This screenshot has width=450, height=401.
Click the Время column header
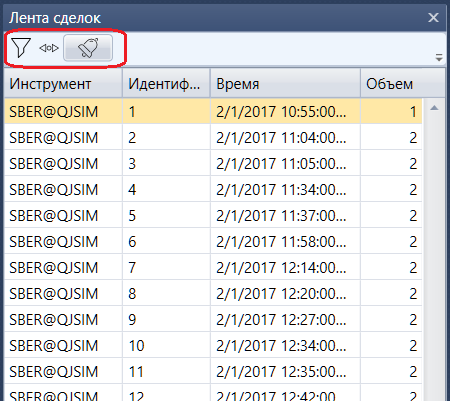[285, 83]
